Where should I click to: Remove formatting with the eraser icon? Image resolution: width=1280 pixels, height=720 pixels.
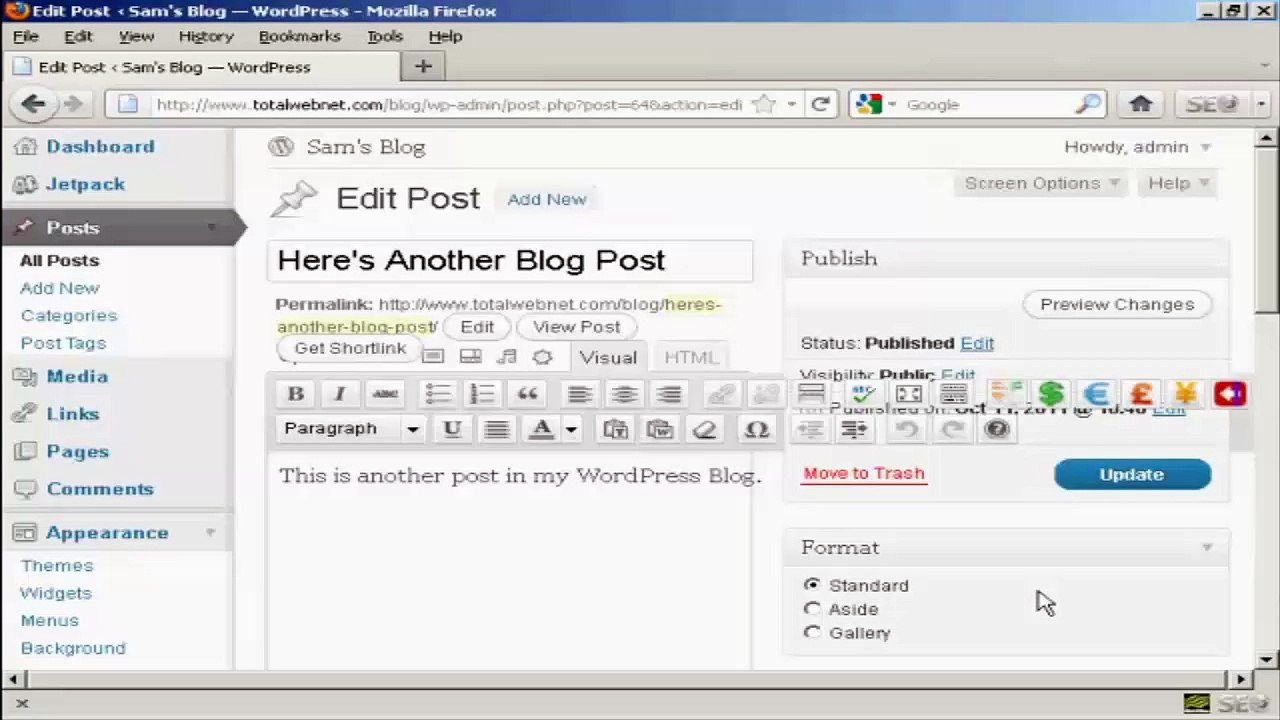[705, 429]
